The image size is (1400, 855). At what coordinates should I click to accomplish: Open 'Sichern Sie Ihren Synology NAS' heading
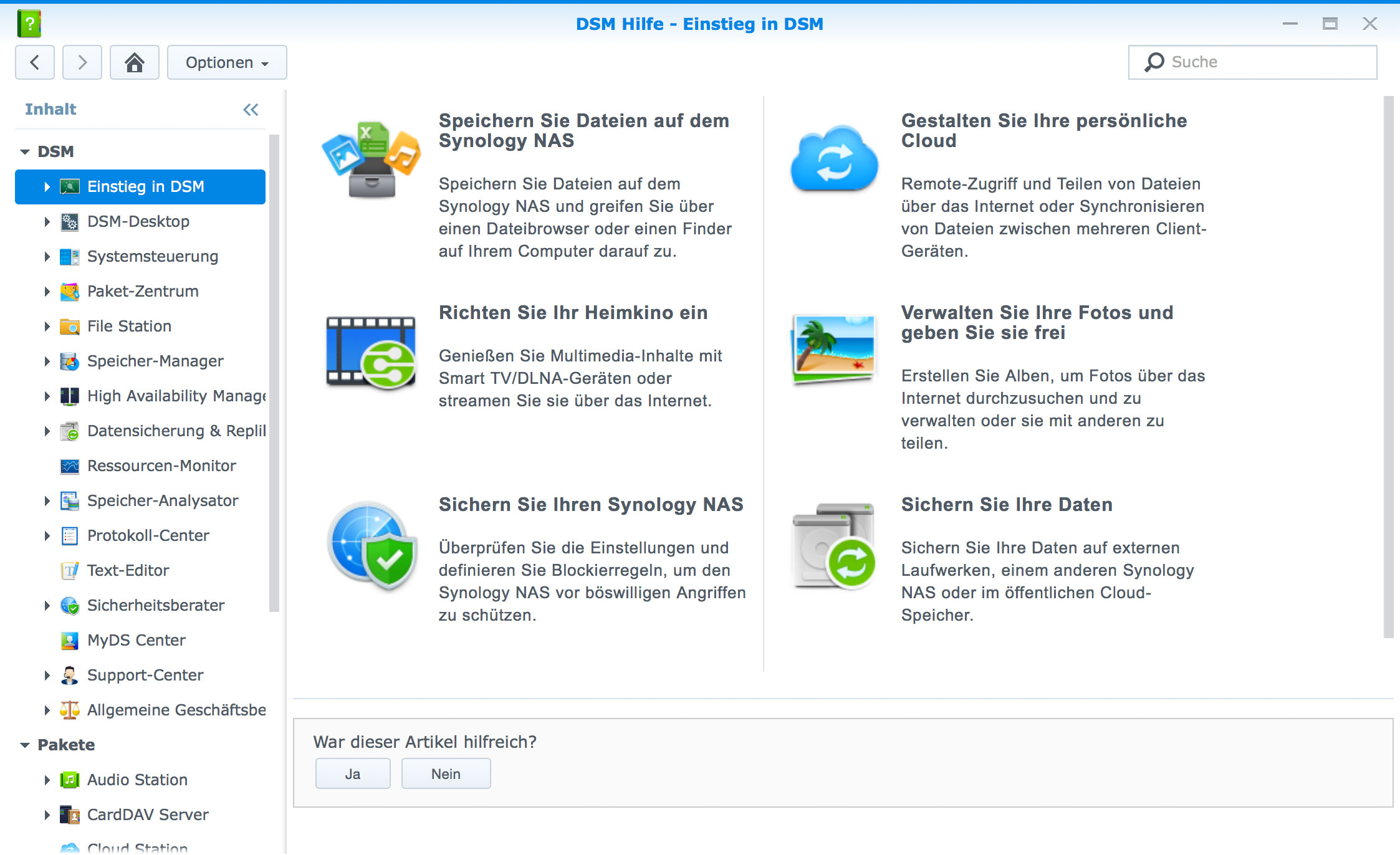pos(591,504)
